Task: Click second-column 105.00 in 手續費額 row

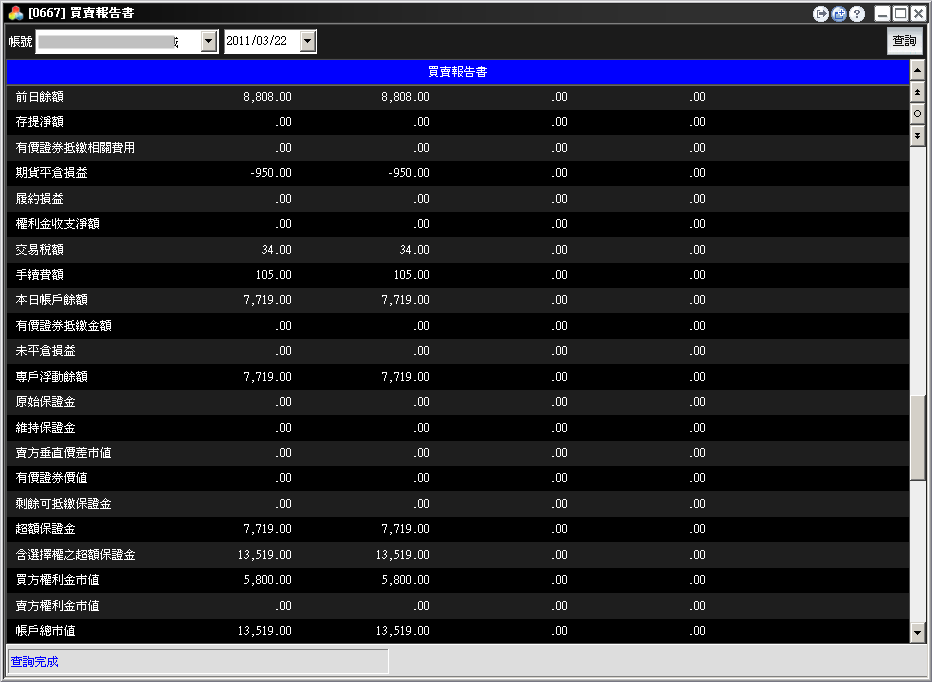Action: tap(412, 275)
